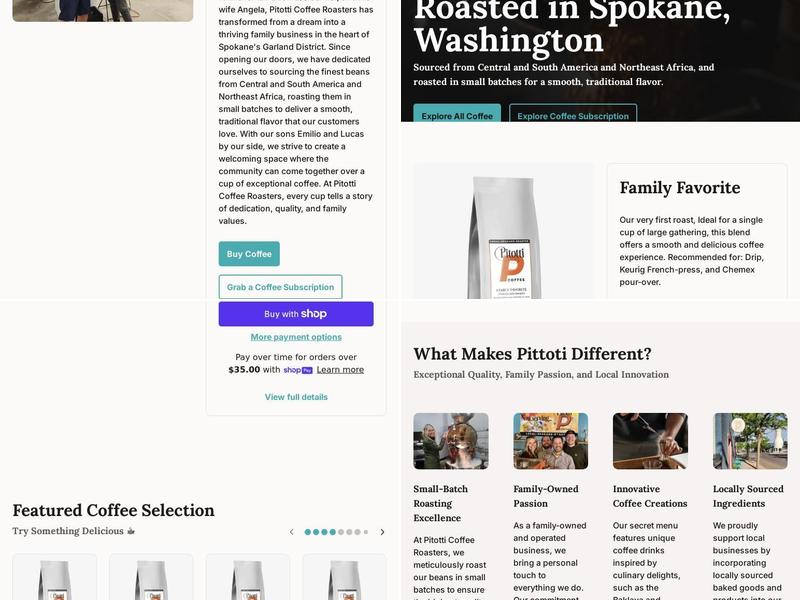The width and height of the screenshot is (800, 600).
Task: Select the first carousel pagination dot
Action: [x=308, y=532]
